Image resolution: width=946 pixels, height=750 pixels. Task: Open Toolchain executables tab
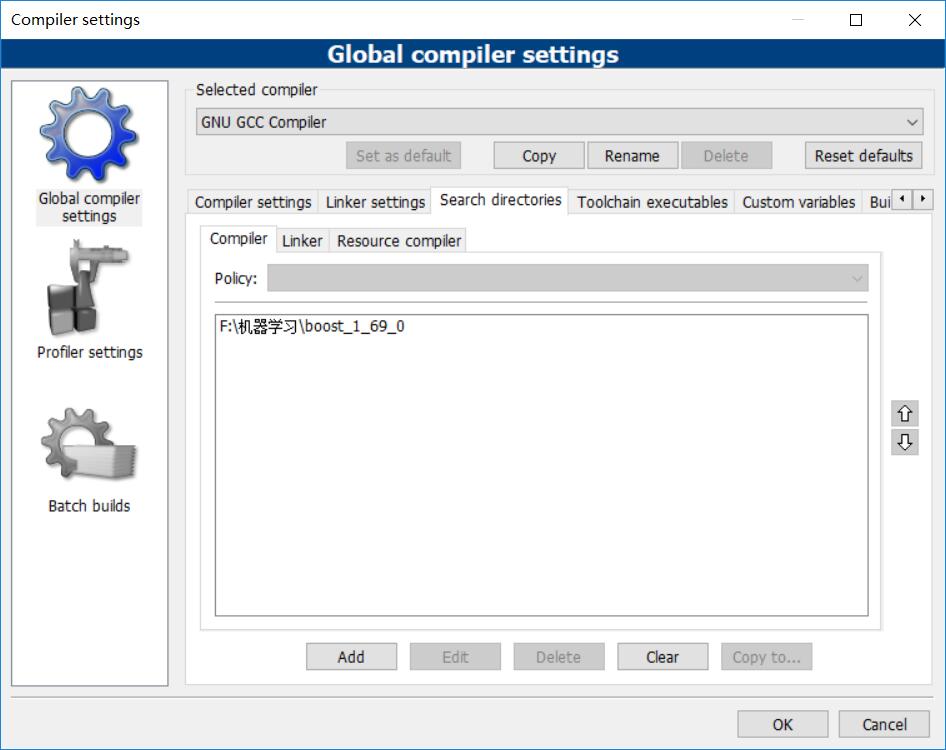coord(652,202)
